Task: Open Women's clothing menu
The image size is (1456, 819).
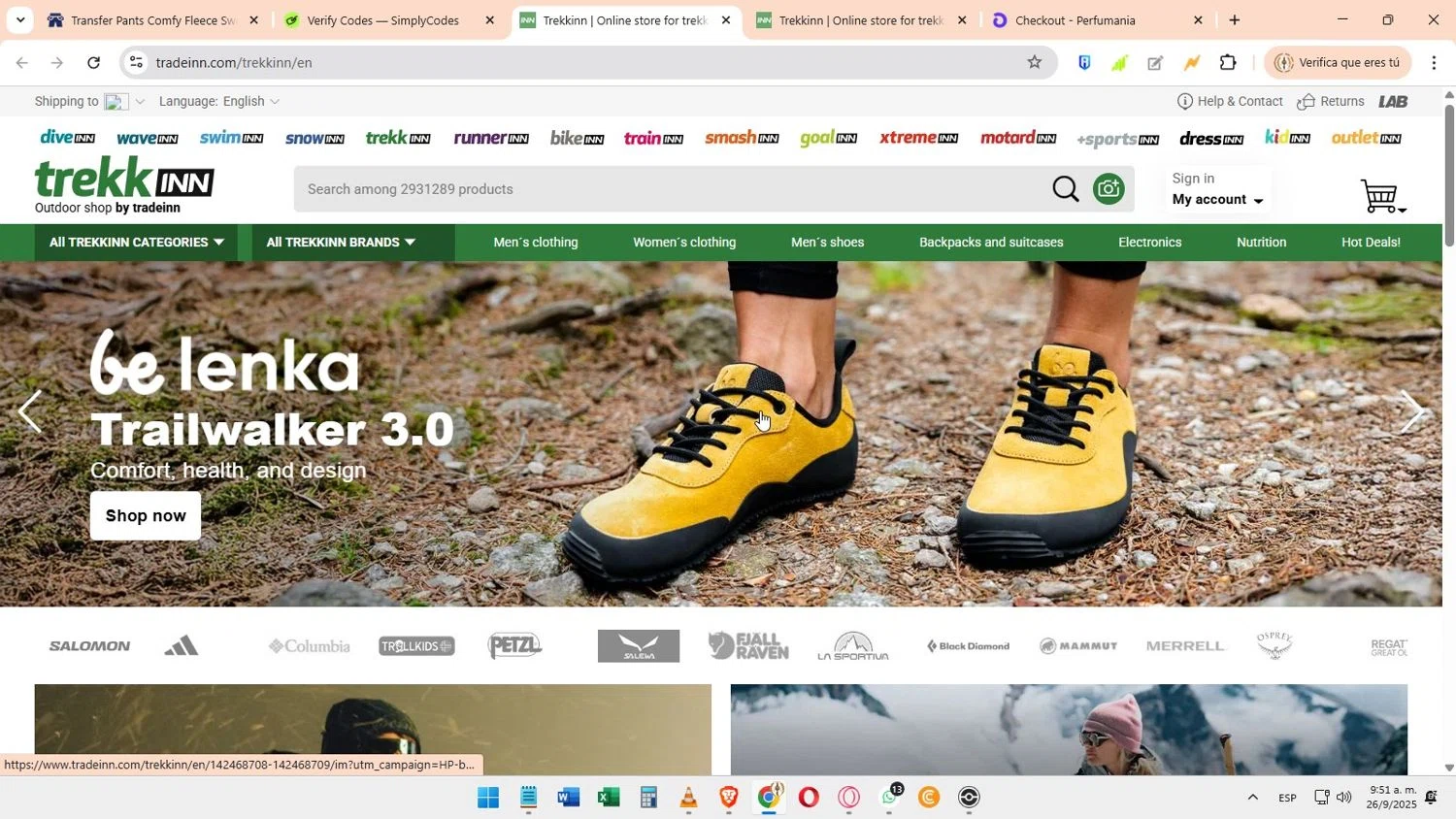Action: [x=684, y=243]
